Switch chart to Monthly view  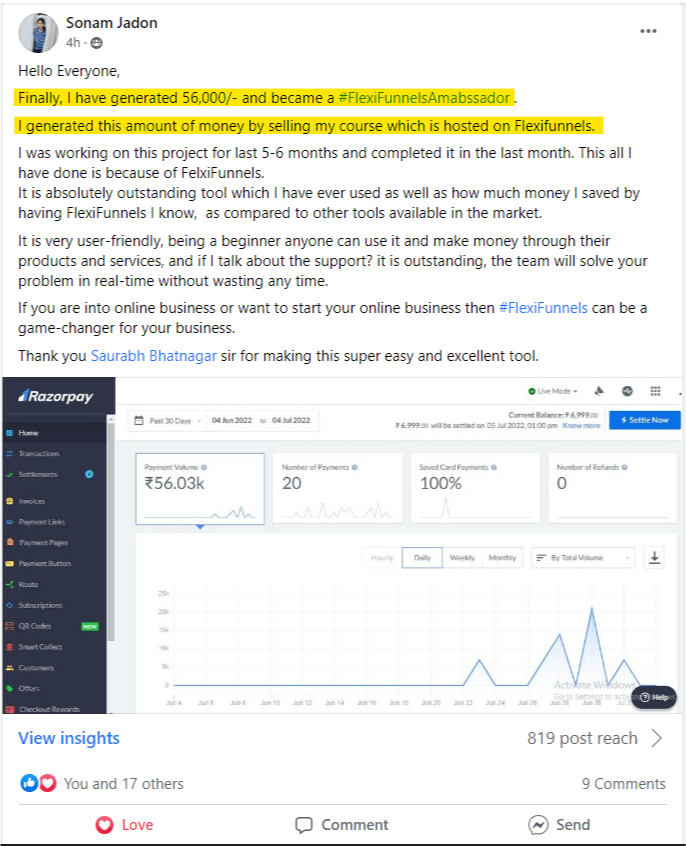[x=503, y=557]
